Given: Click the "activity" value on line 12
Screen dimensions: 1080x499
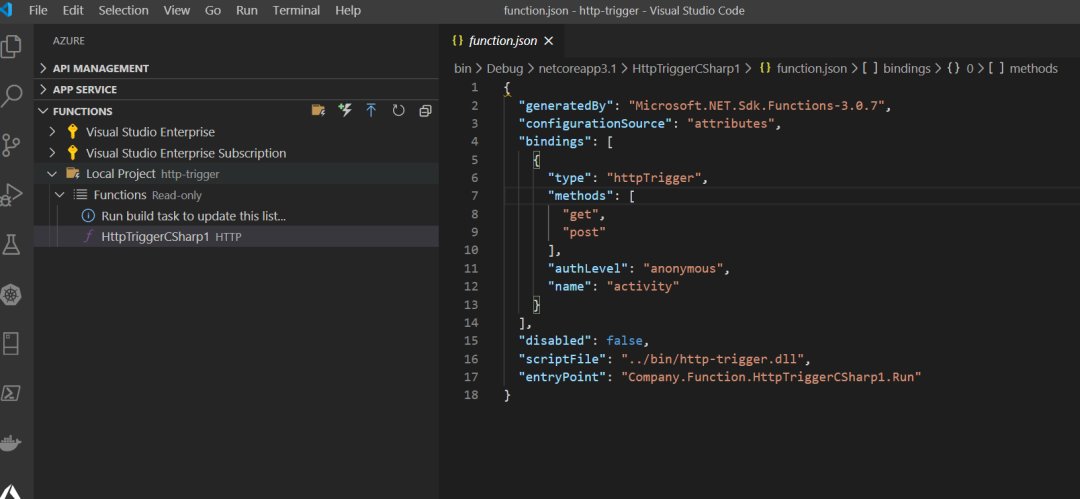Looking at the screenshot, I should (x=643, y=285).
